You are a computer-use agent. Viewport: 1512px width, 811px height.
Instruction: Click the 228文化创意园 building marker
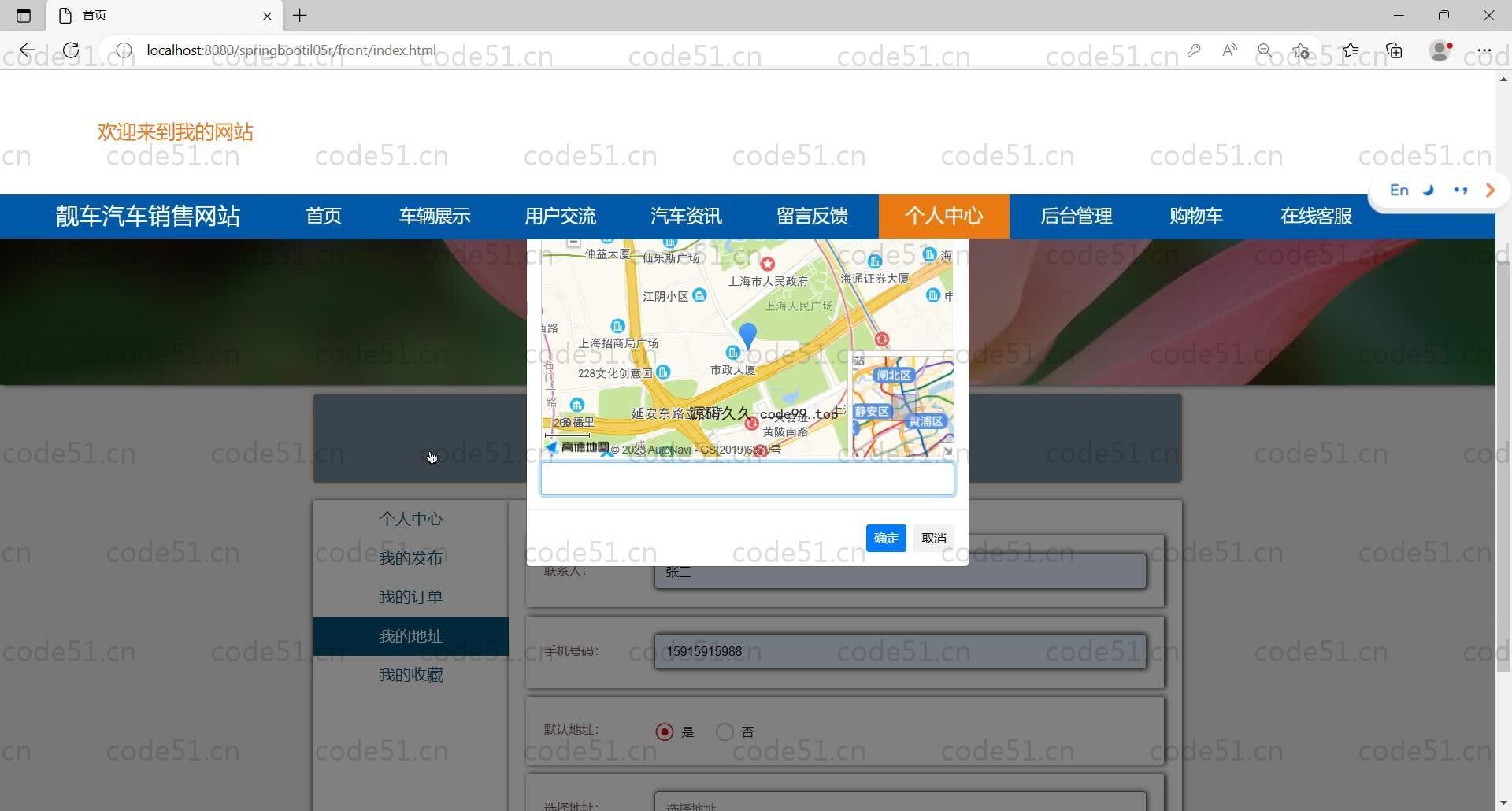click(663, 372)
